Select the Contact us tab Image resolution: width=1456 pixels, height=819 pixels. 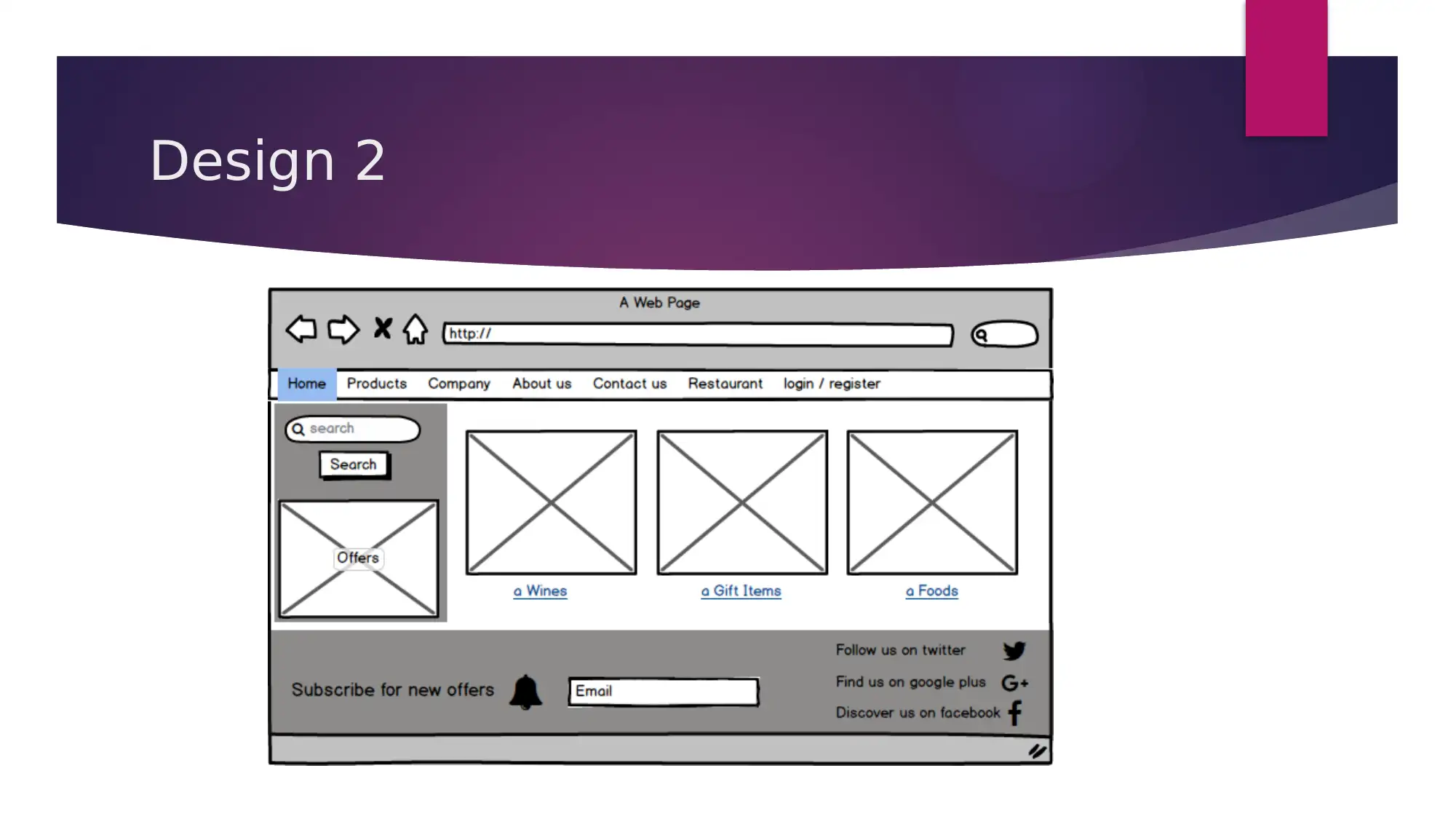click(629, 383)
